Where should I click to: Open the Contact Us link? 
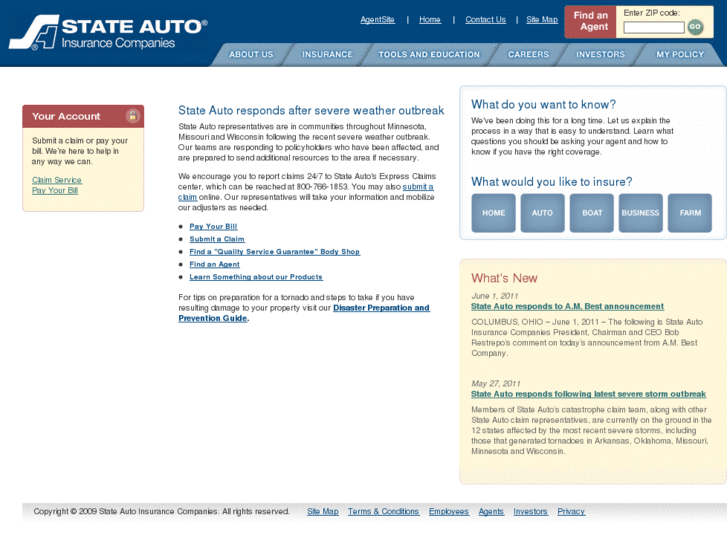485,19
